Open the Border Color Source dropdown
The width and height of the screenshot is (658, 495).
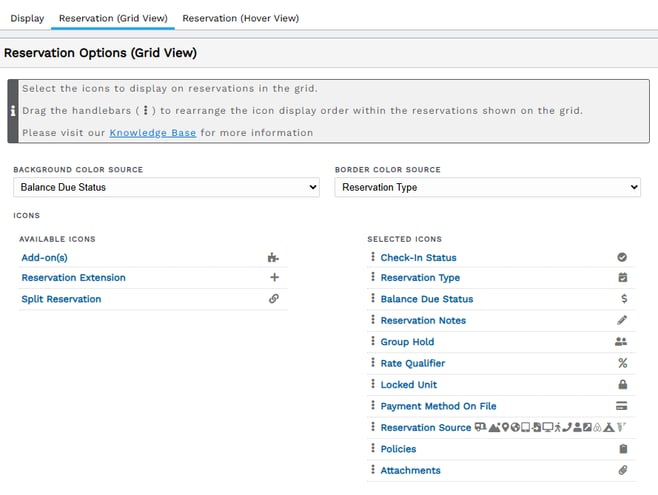click(488, 187)
